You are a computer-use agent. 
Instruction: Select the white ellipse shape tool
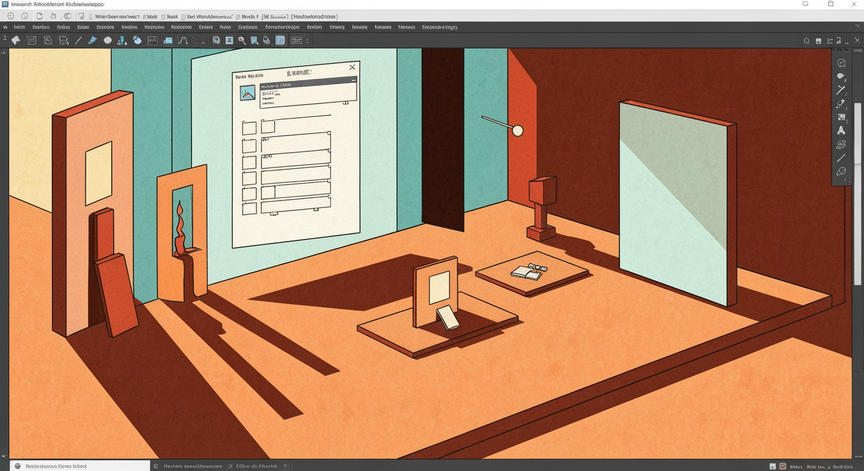click(x=107, y=40)
